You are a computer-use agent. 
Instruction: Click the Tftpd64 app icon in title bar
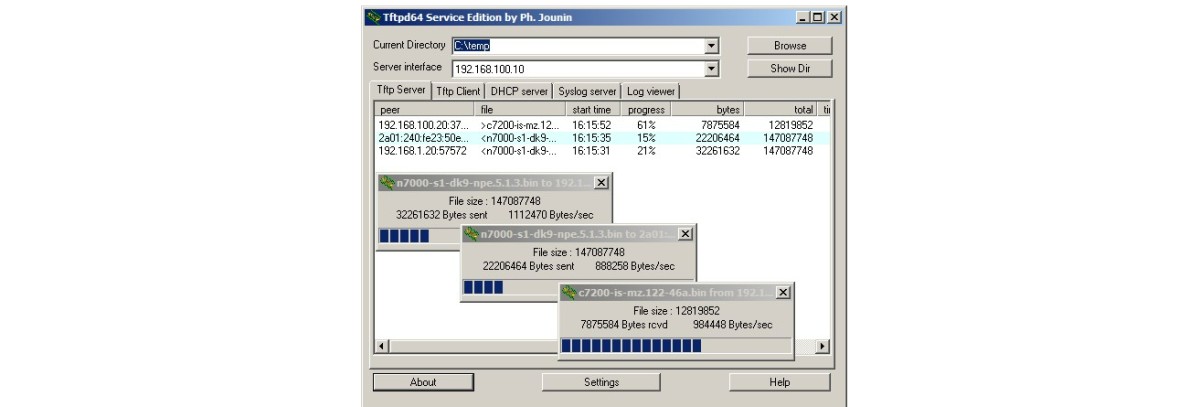[373, 17]
